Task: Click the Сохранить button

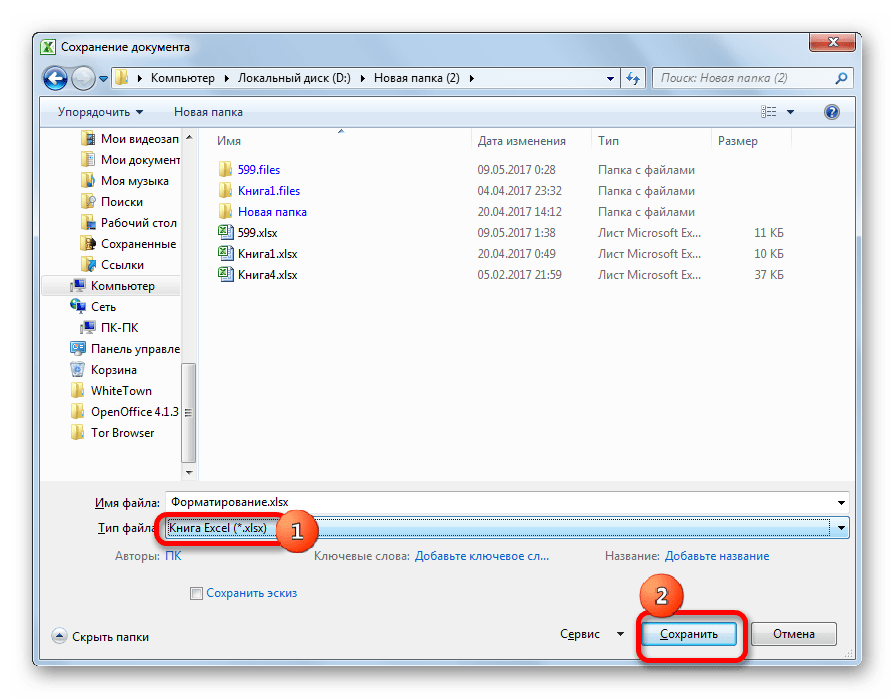Action: (x=688, y=634)
